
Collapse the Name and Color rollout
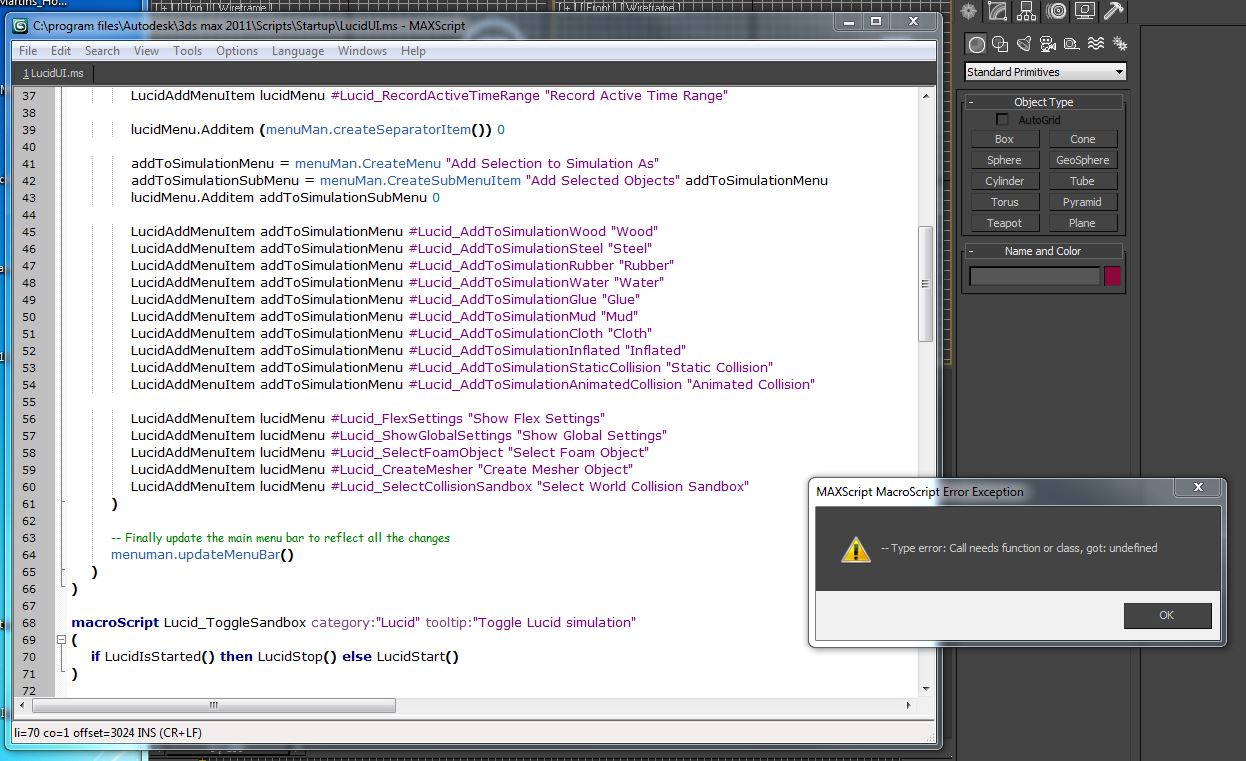(1043, 251)
